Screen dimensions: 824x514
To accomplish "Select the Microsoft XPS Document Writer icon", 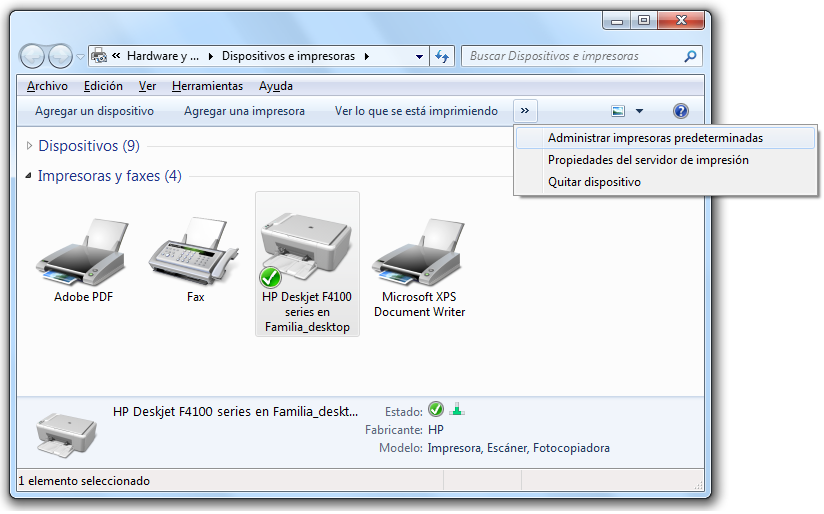I will point(419,252).
